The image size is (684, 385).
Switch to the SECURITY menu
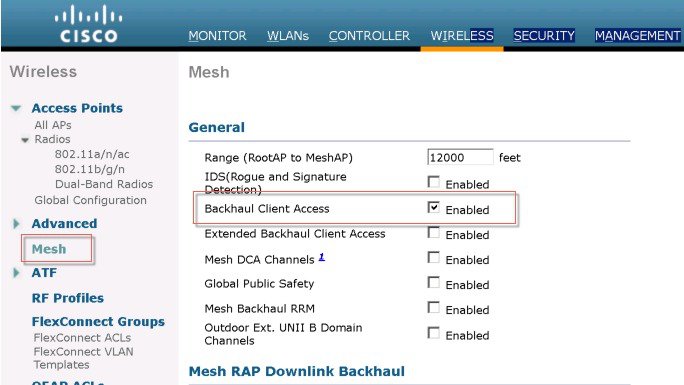(x=544, y=36)
